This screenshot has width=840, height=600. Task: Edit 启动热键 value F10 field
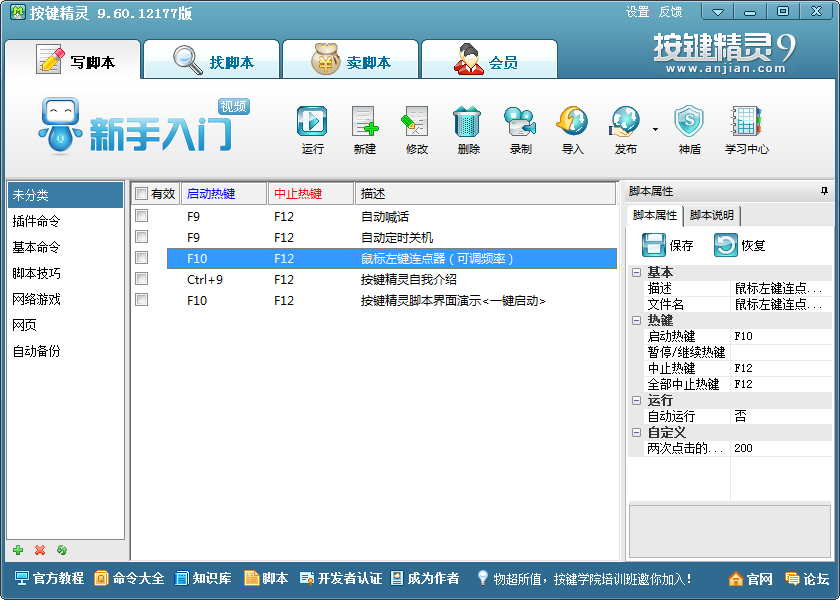[781, 336]
